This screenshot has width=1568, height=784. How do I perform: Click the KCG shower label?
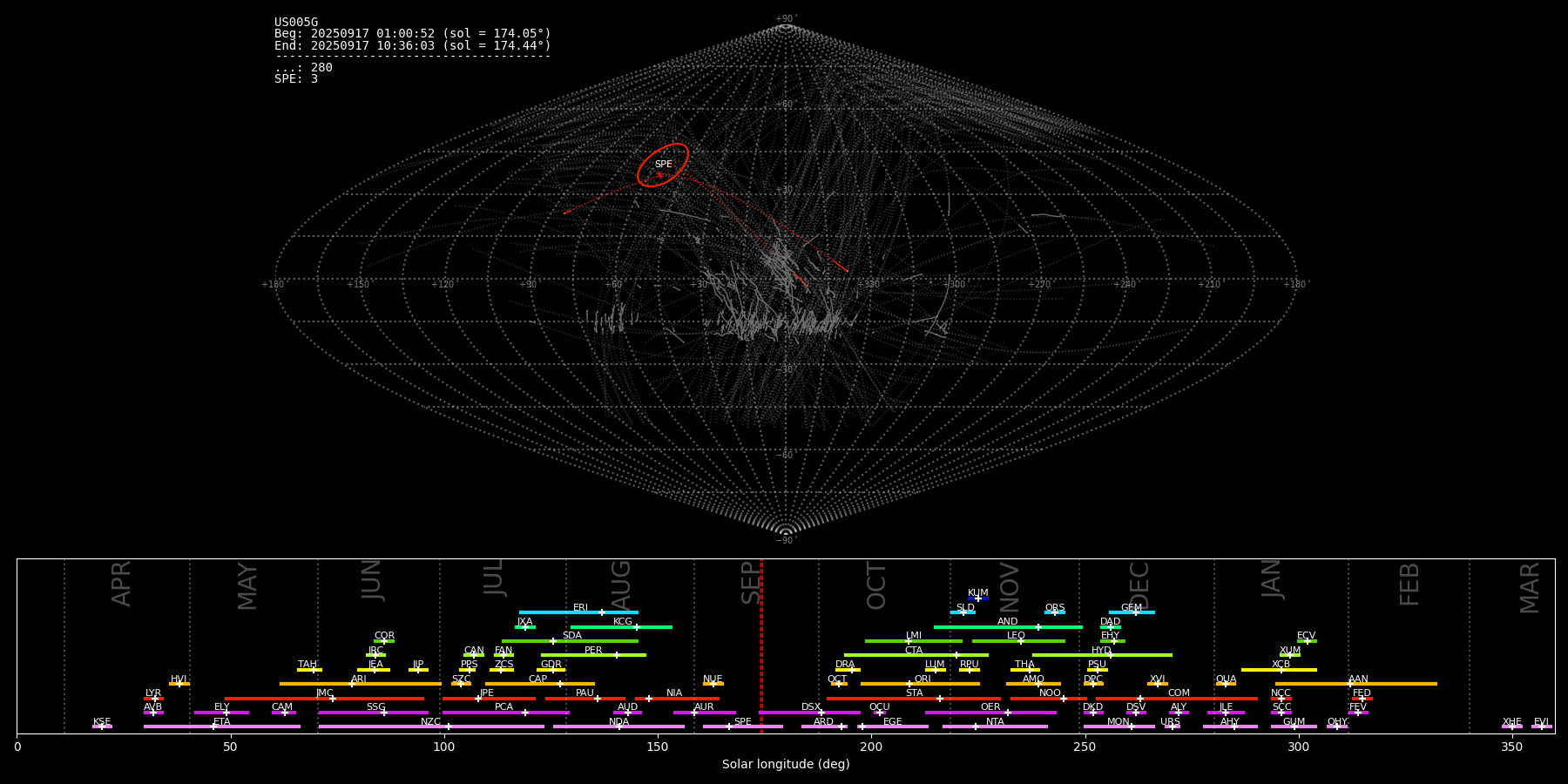[x=623, y=622]
